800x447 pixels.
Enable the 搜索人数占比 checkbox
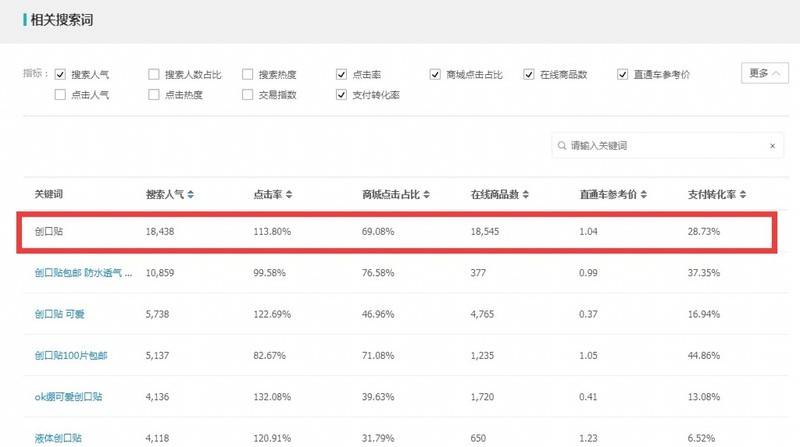154,74
